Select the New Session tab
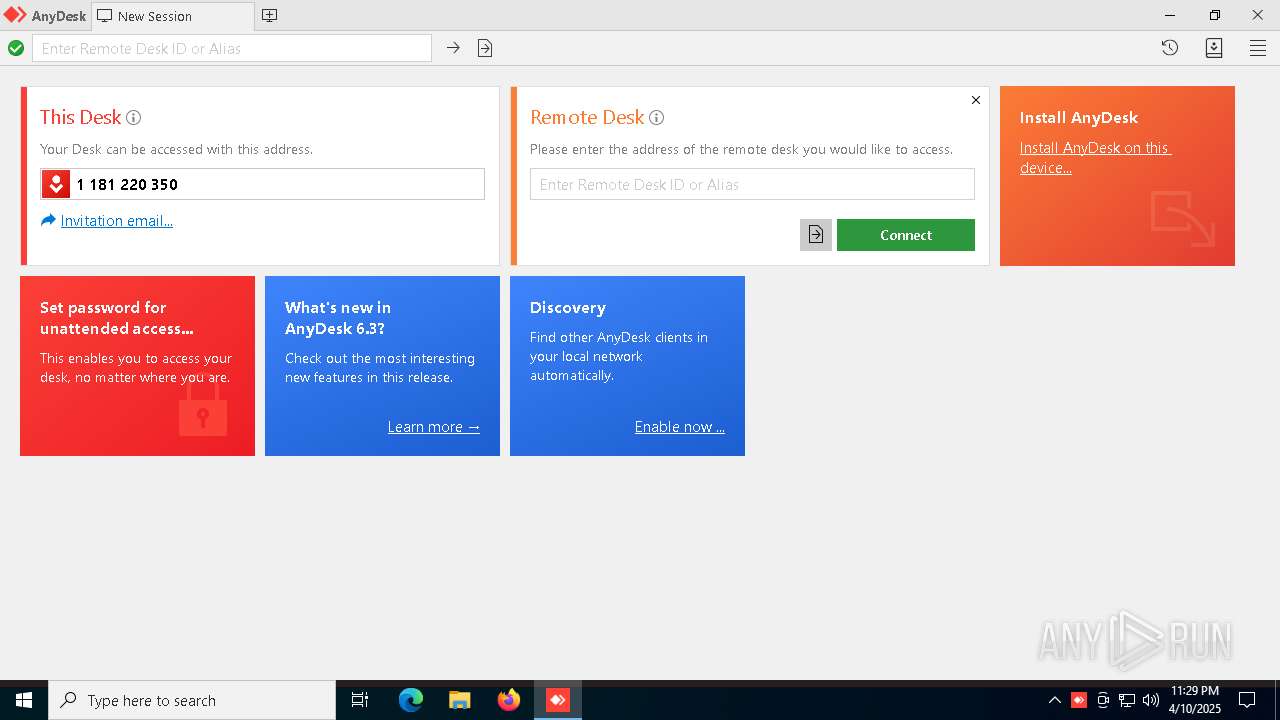 coord(172,16)
